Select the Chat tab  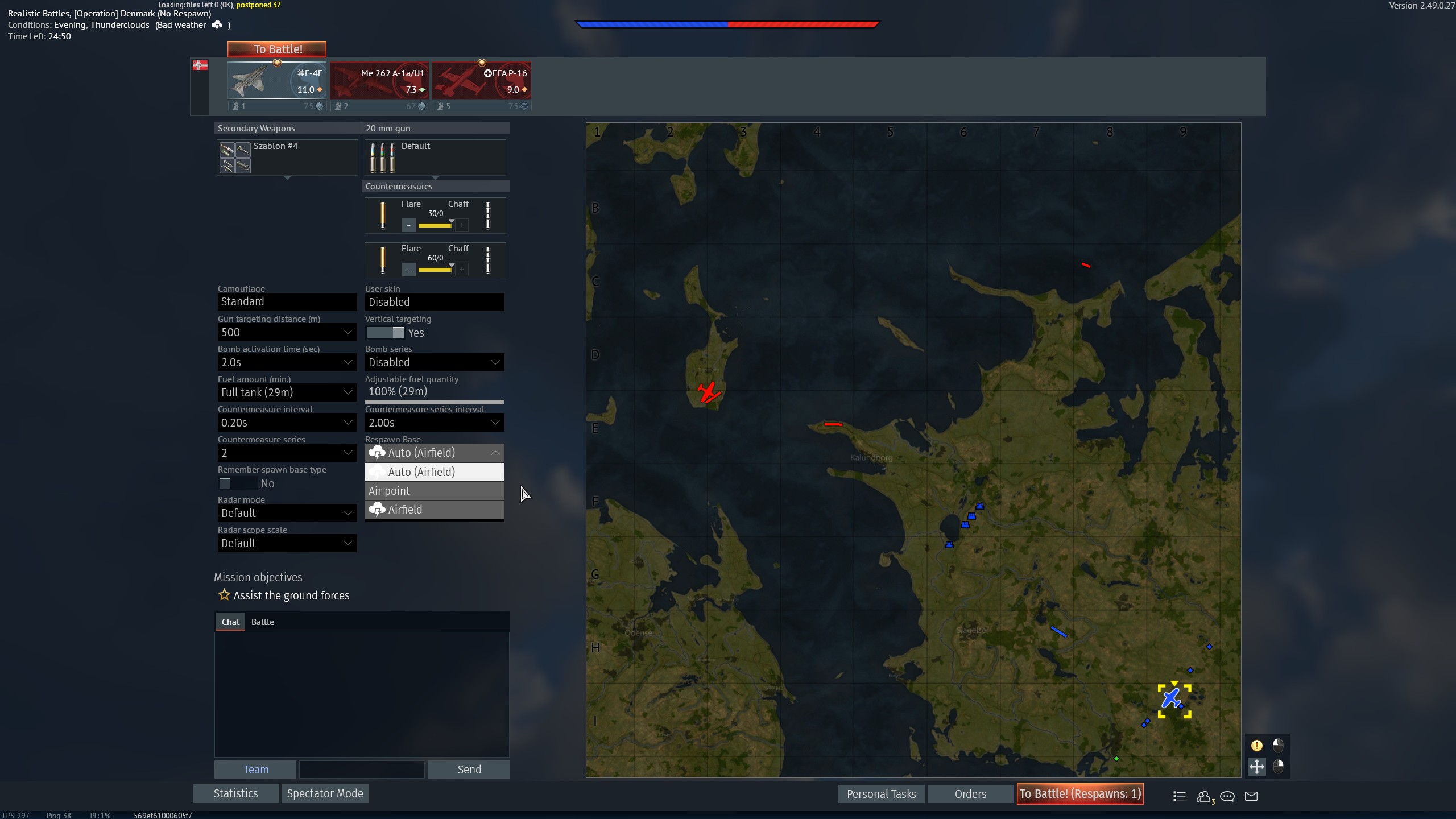pyautogui.click(x=230, y=622)
